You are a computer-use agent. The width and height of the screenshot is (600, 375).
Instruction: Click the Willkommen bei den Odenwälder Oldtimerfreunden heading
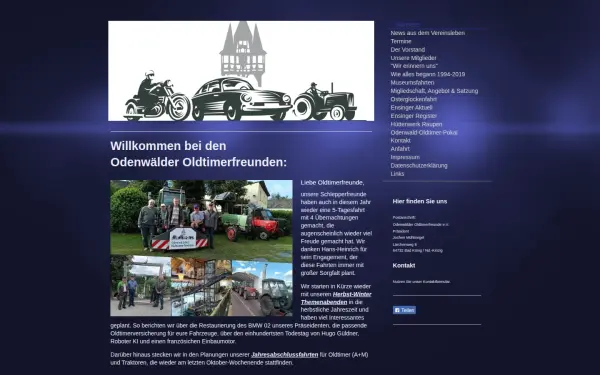[x=199, y=154]
